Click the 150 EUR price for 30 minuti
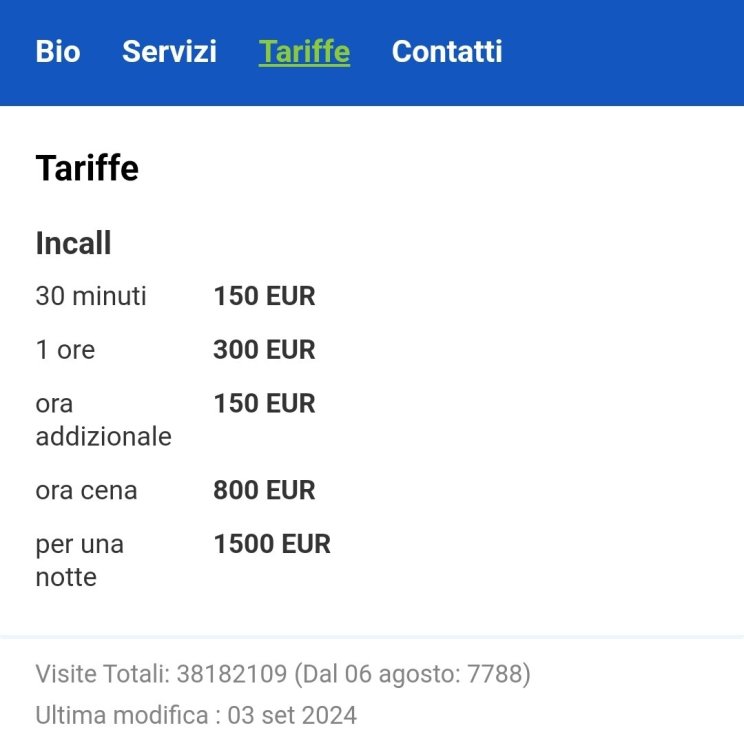Image resolution: width=744 pixels, height=750 pixels. pyautogui.click(x=264, y=297)
